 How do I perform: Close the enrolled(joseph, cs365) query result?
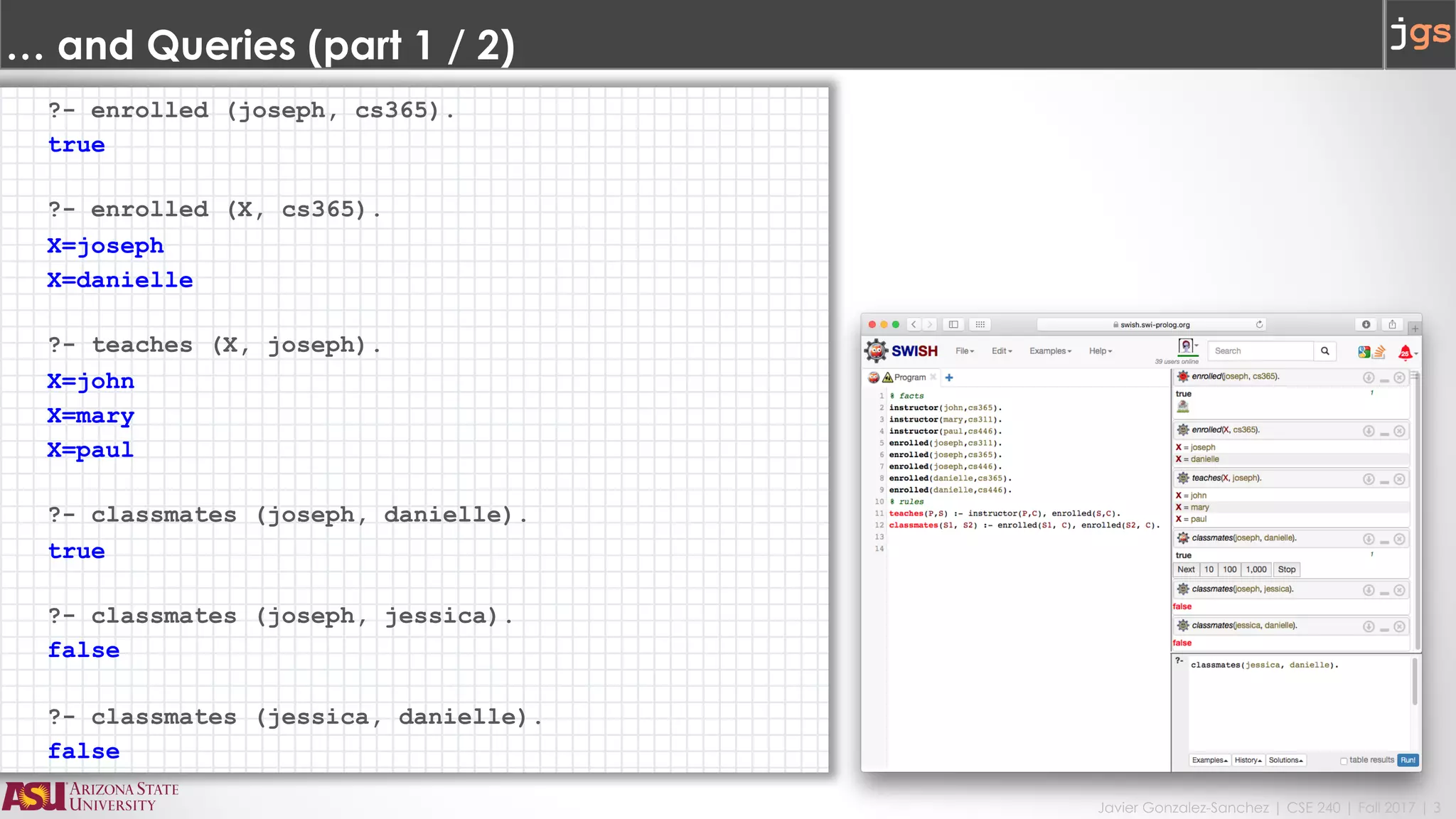click(x=1399, y=378)
